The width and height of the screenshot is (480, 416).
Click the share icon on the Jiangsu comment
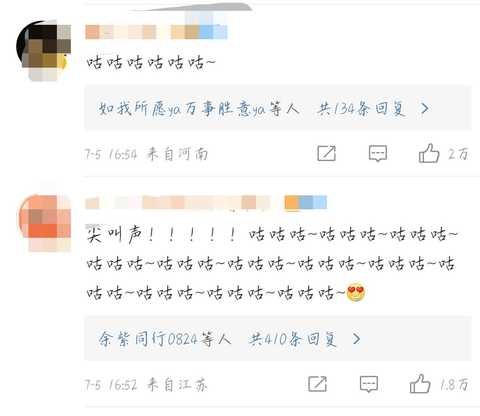tap(317, 384)
